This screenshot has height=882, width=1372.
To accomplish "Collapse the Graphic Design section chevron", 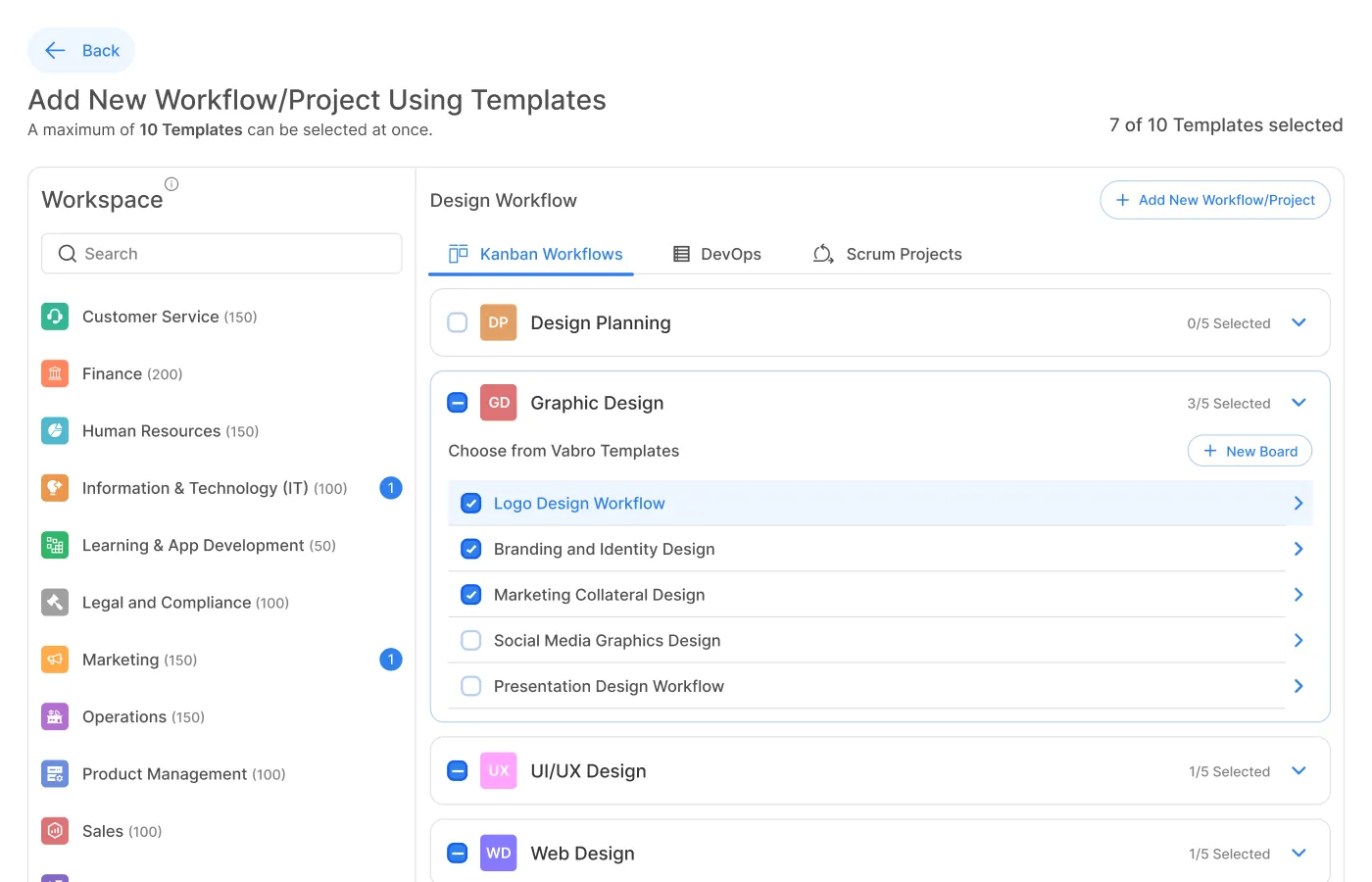I will [x=1298, y=403].
